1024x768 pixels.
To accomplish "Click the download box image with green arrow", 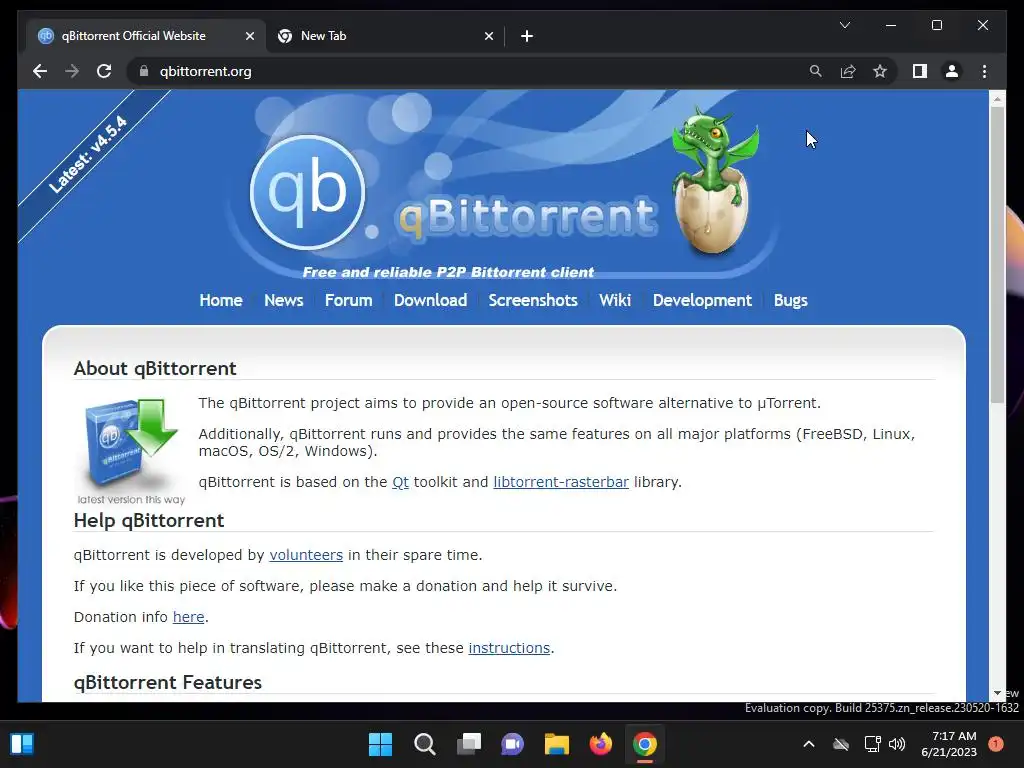I will (x=131, y=451).
